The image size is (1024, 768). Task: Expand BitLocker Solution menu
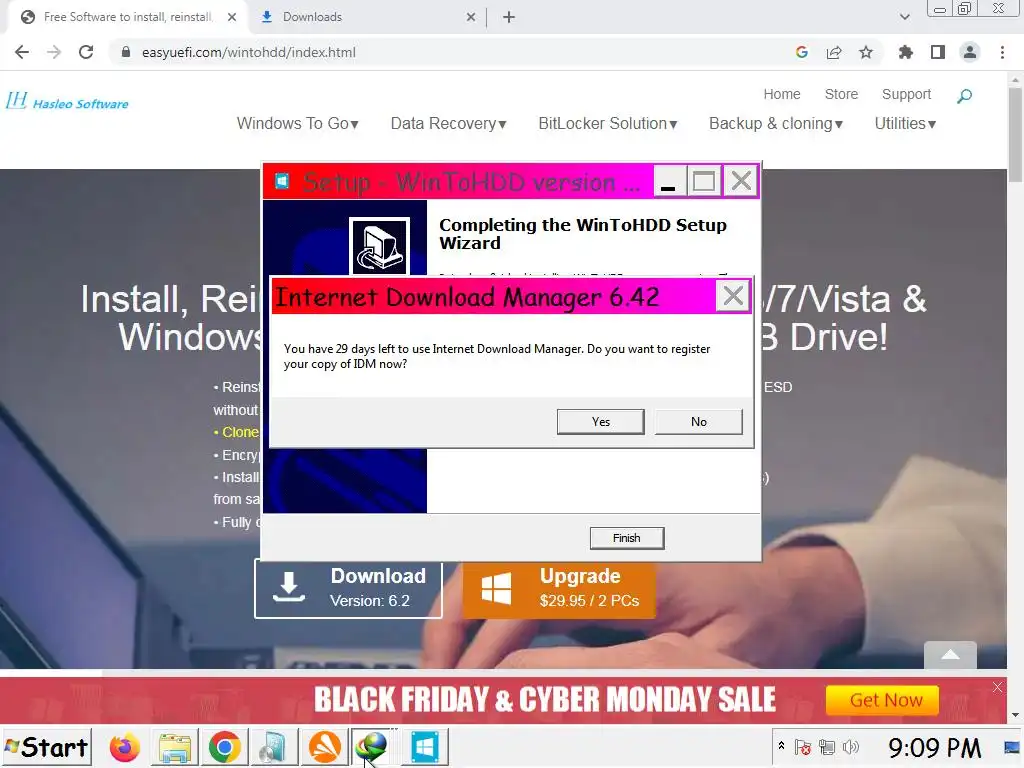[607, 123]
